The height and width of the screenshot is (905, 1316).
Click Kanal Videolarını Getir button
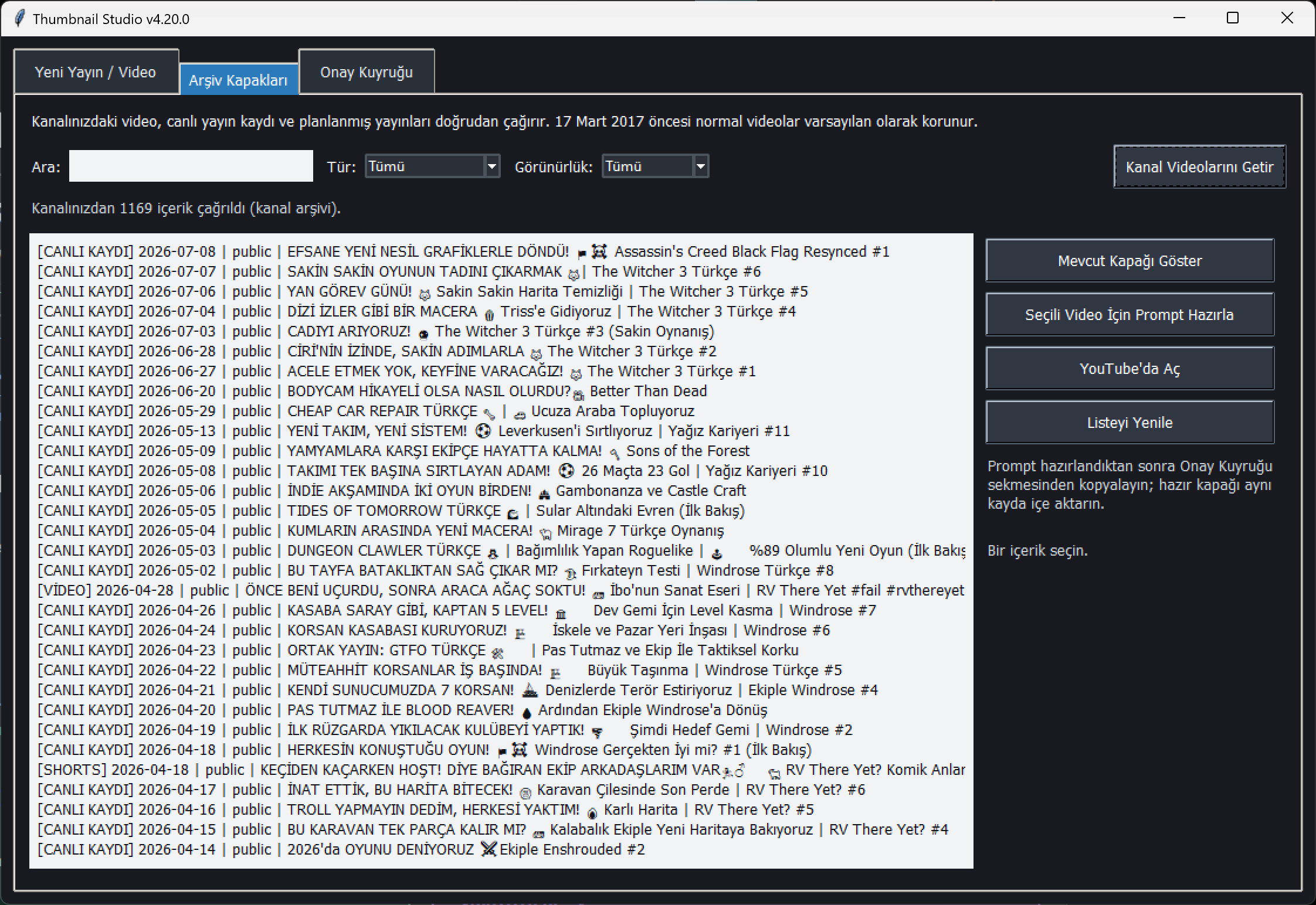(1199, 167)
